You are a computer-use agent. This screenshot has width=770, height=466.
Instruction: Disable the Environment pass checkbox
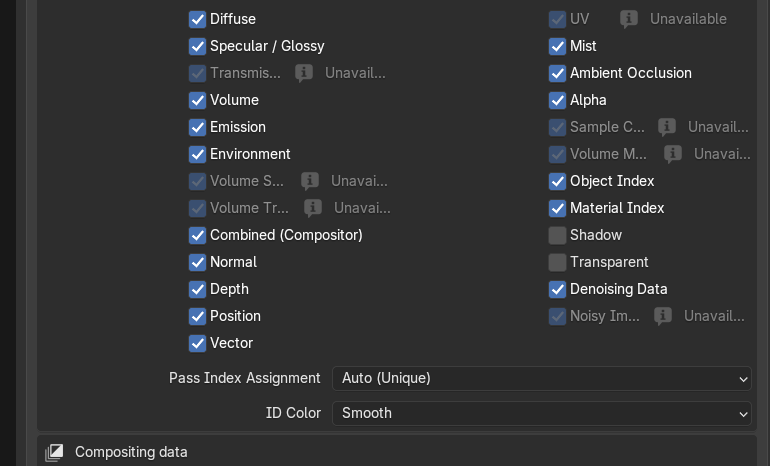coord(197,154)
